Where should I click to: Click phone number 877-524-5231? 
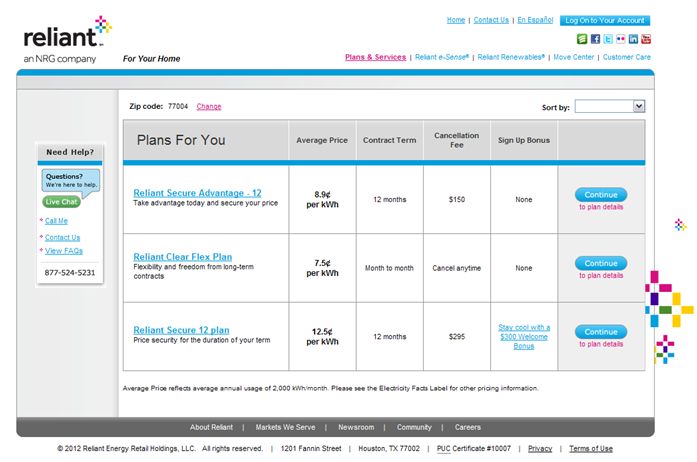coord(70,273)
